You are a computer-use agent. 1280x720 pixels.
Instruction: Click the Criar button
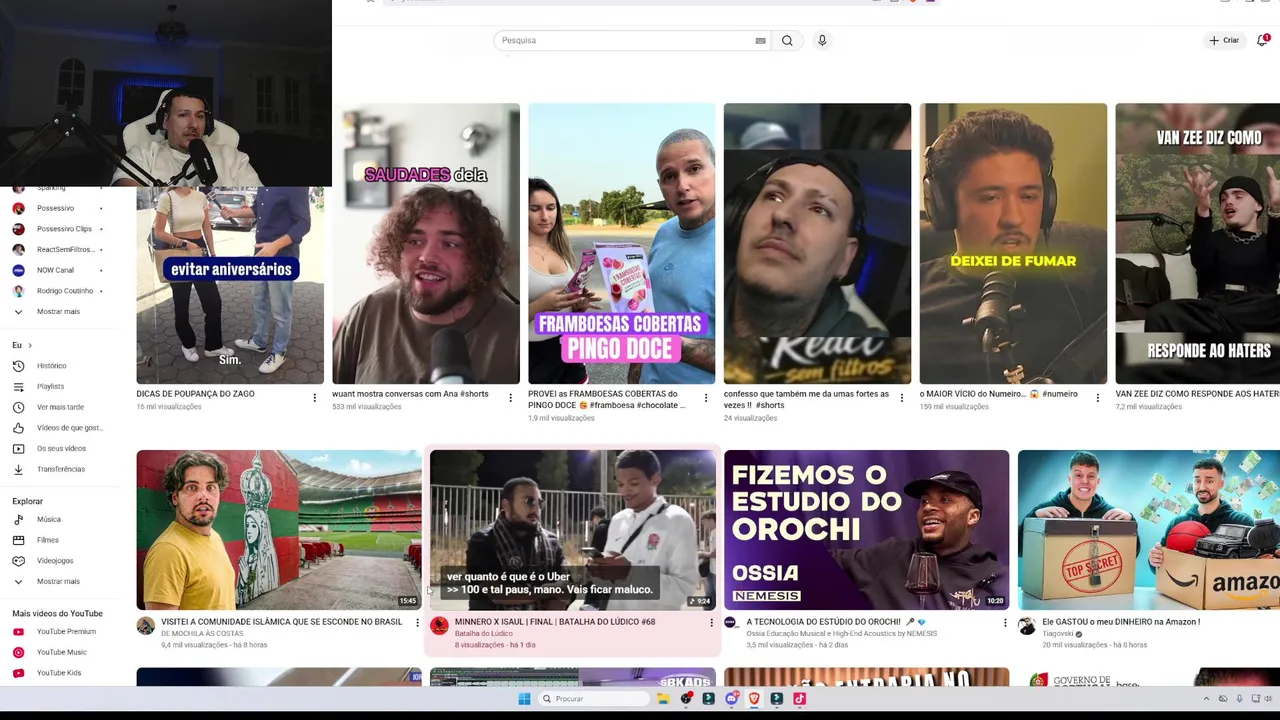(x=1224, y=40)
